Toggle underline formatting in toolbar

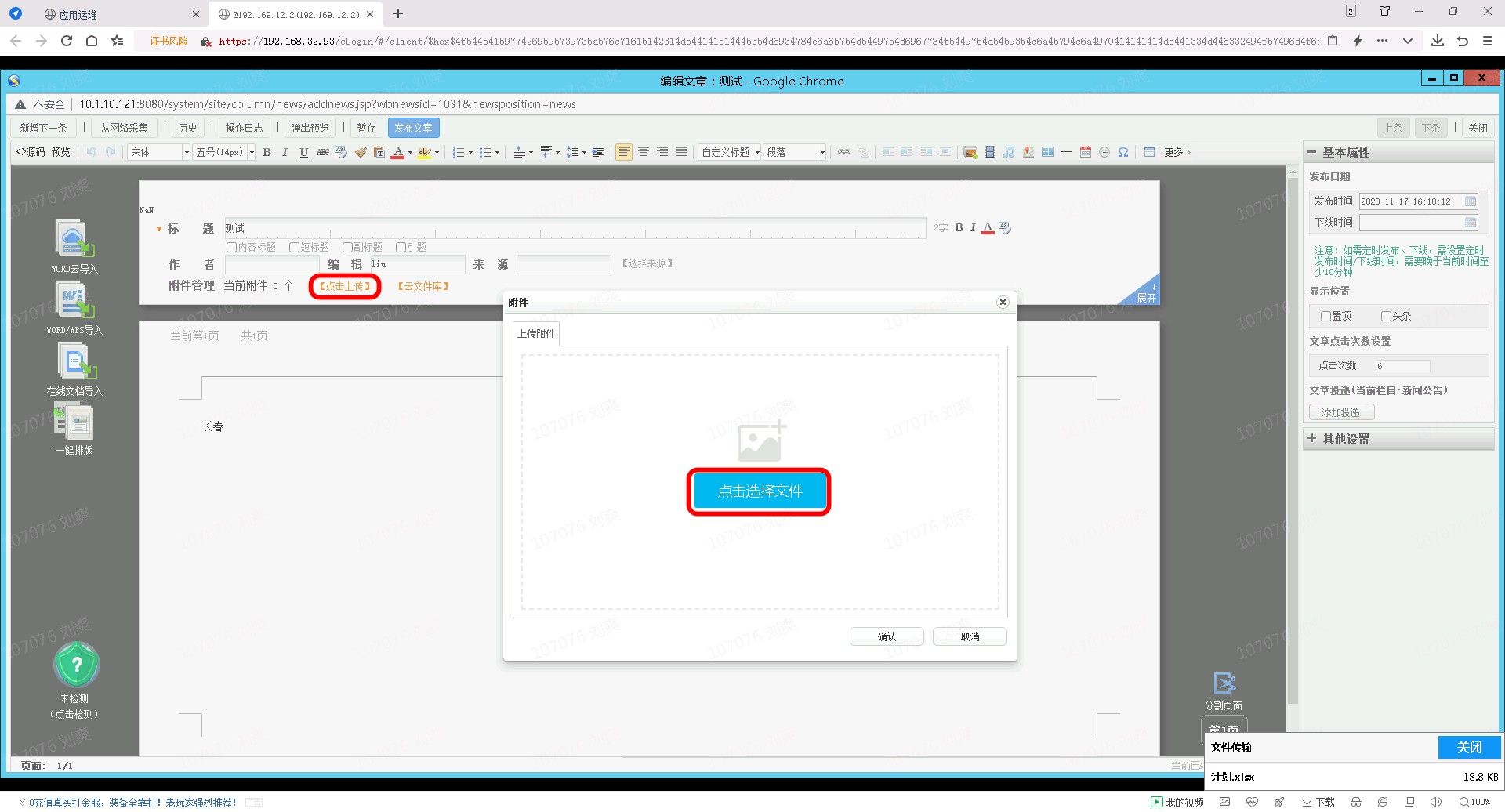[x=304, y=152]
